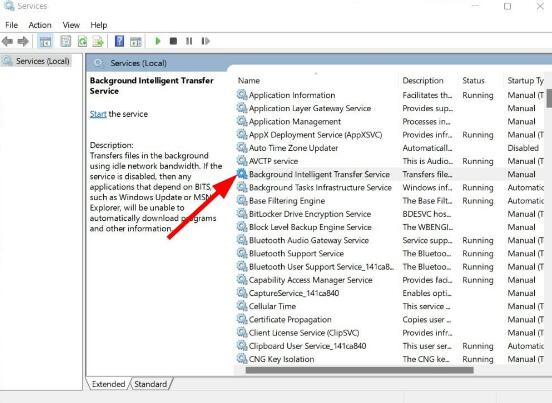Click the Pause Service toolbar icon
The image size is (552, 403).
point(189,41)
